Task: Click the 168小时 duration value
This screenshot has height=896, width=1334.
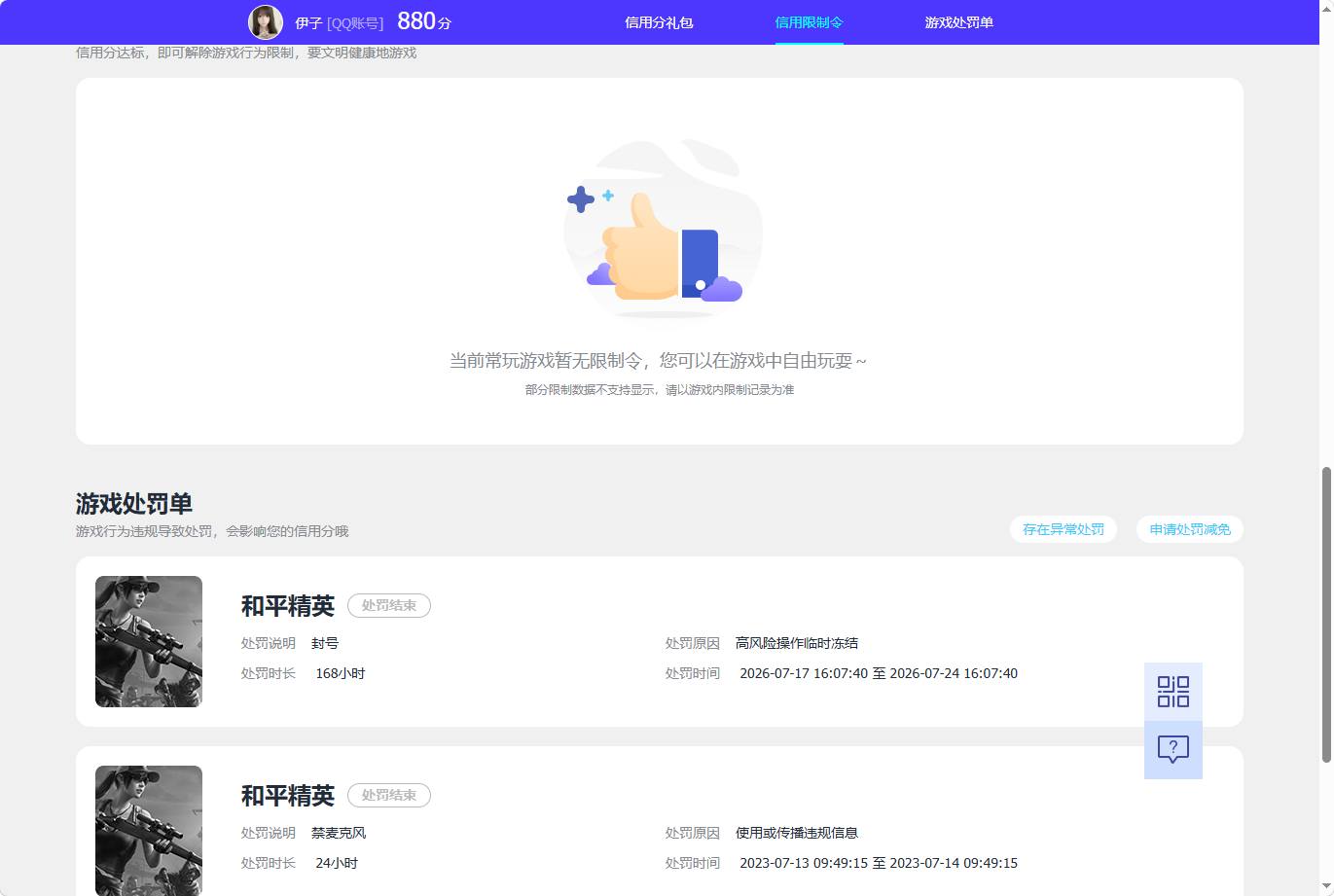Action: click(x=341, y=673)
